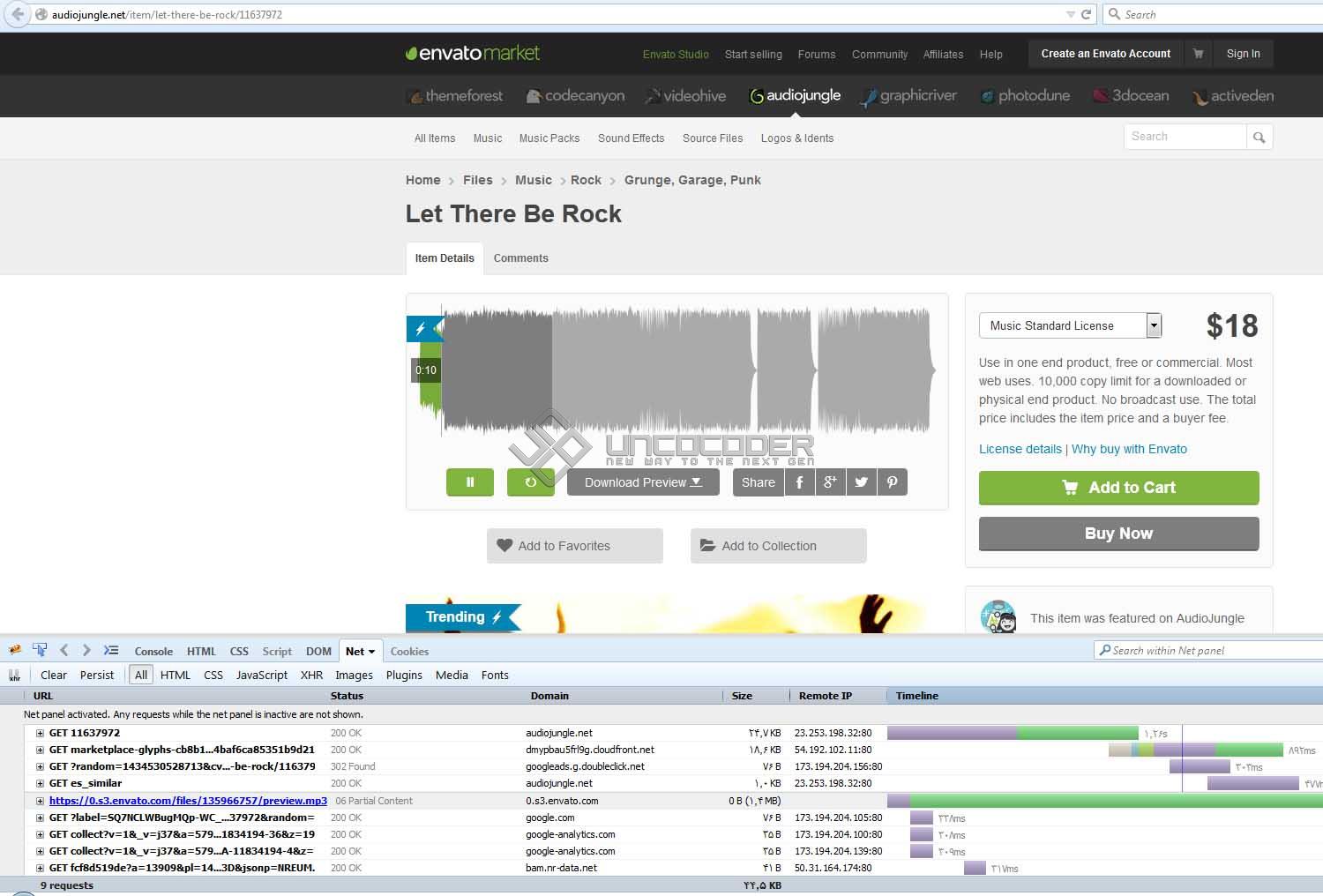Filter Net requests by JavaScript
Image resolution: width=1323 pixels, height=896 pixels.
(262, 676)
